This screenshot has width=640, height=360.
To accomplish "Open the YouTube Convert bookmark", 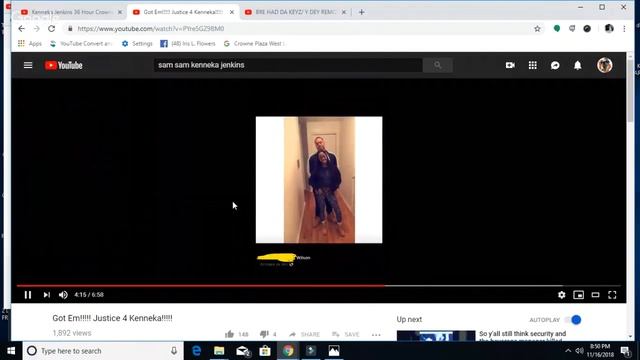I will click(81, 44).
